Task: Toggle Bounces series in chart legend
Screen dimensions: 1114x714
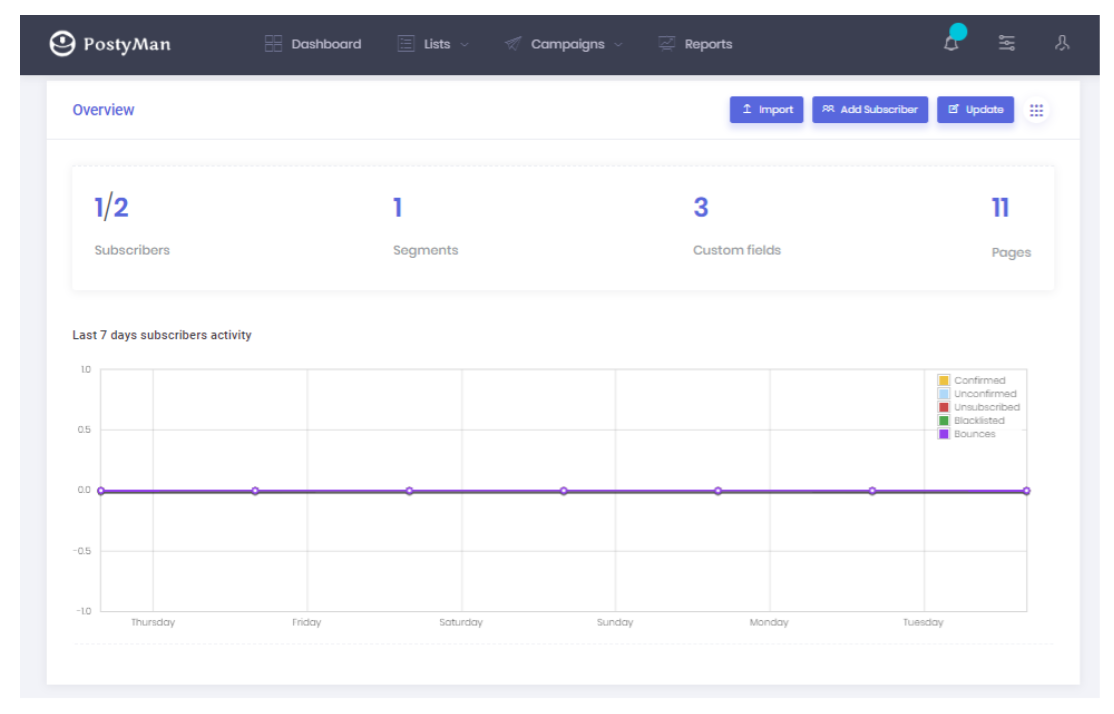Action: pyautogui.click(x=974, y=434)
